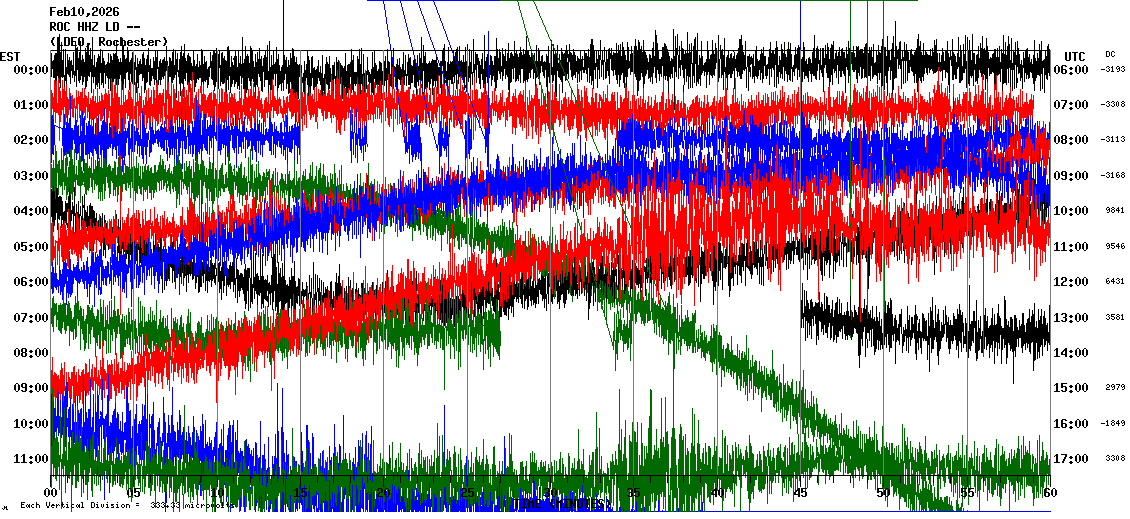The width and height of the screenshot is (1130, 519).
Task: Click the UTC "16:00" time label
Action: (x=1071, y=423)
